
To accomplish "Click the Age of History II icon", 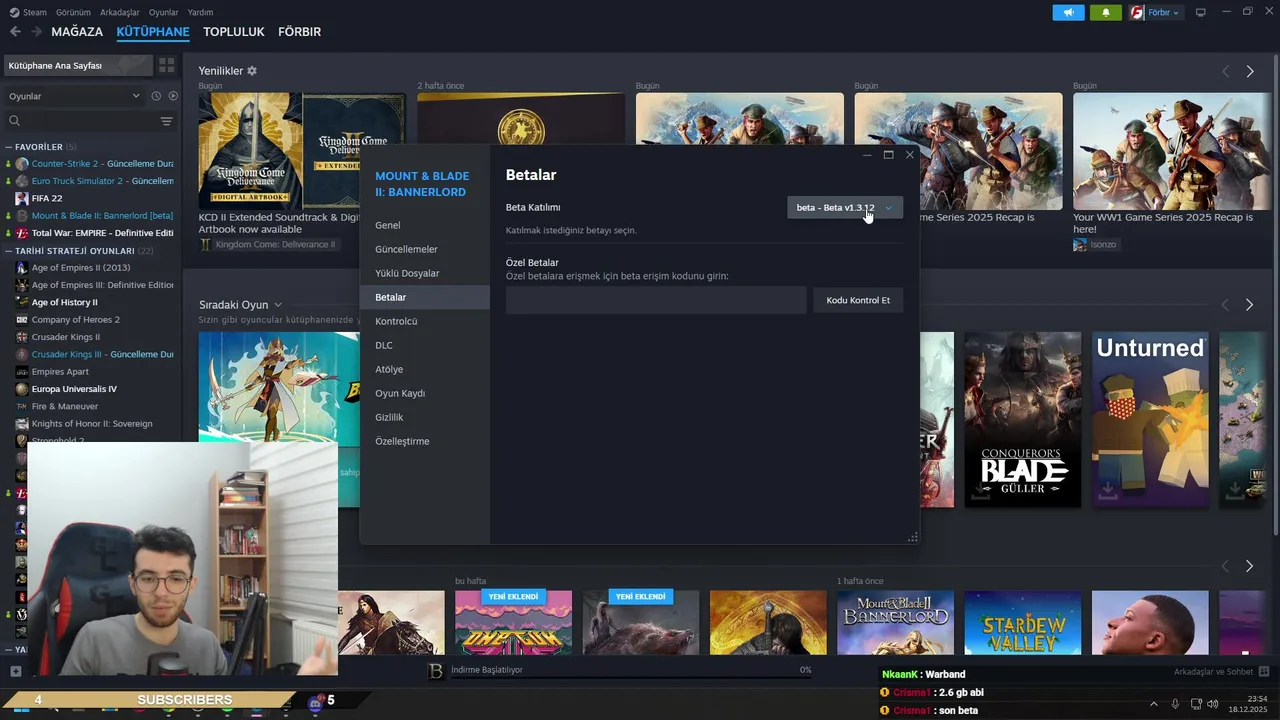I will [x=22, y=302].
